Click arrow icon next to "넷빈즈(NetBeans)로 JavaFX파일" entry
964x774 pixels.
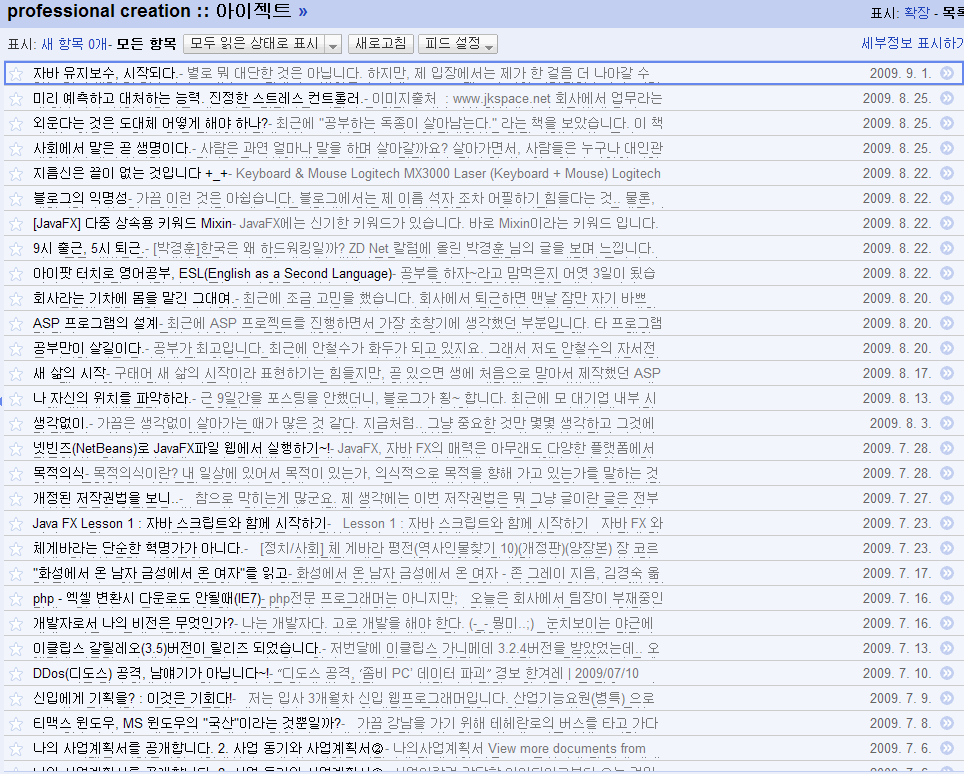tap(948, 447)
